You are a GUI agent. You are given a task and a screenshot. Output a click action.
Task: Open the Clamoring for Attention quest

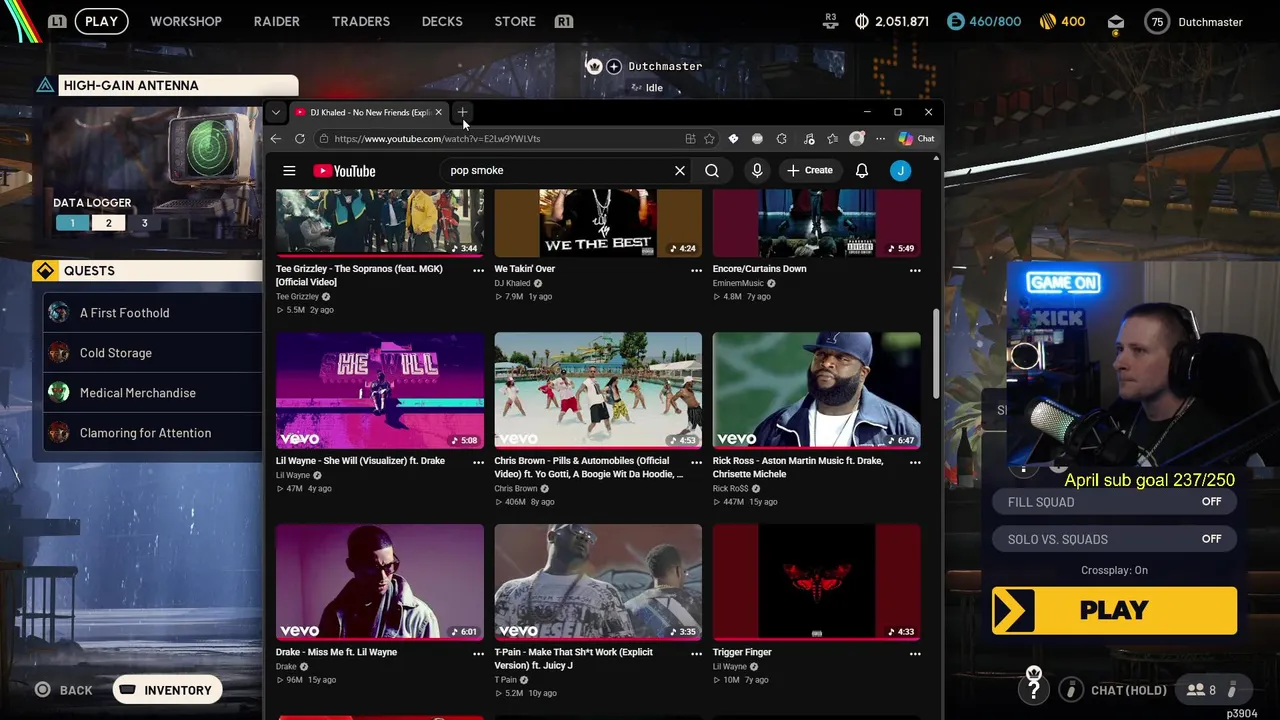(x=152, y=433)
